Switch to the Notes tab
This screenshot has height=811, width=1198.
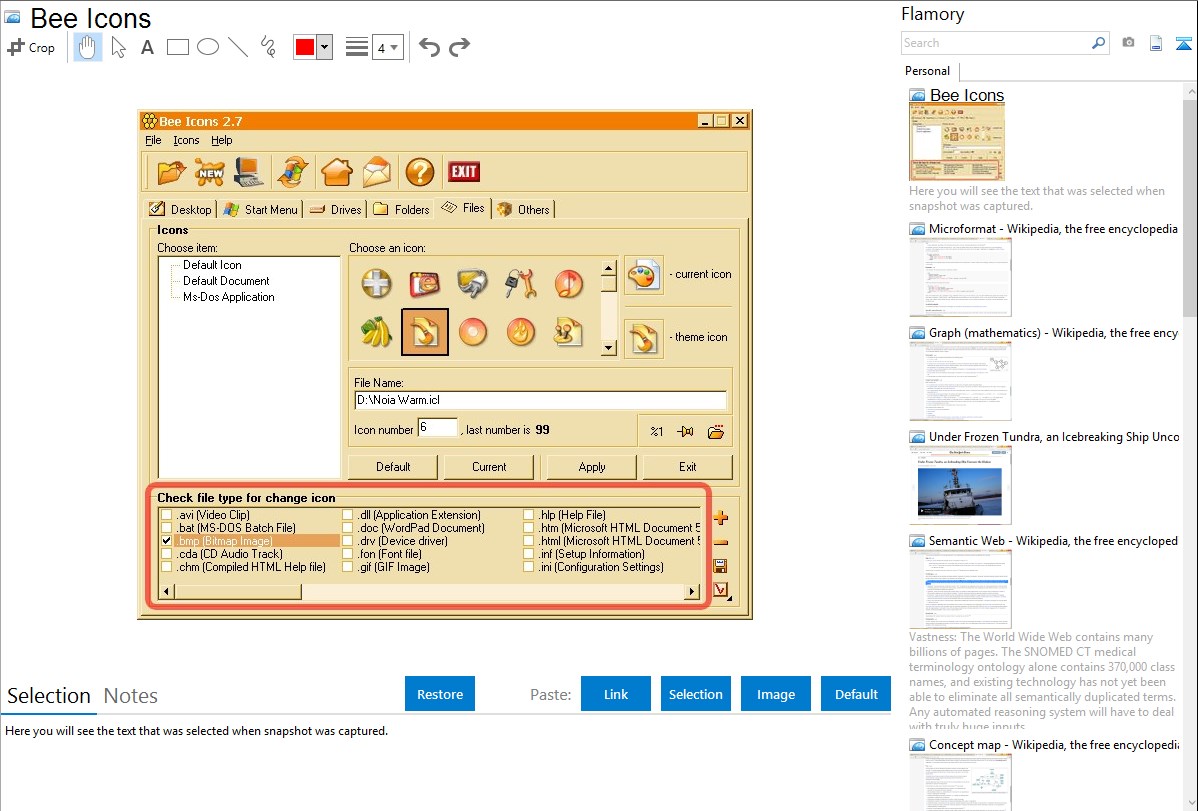click(x=131, y=696)
